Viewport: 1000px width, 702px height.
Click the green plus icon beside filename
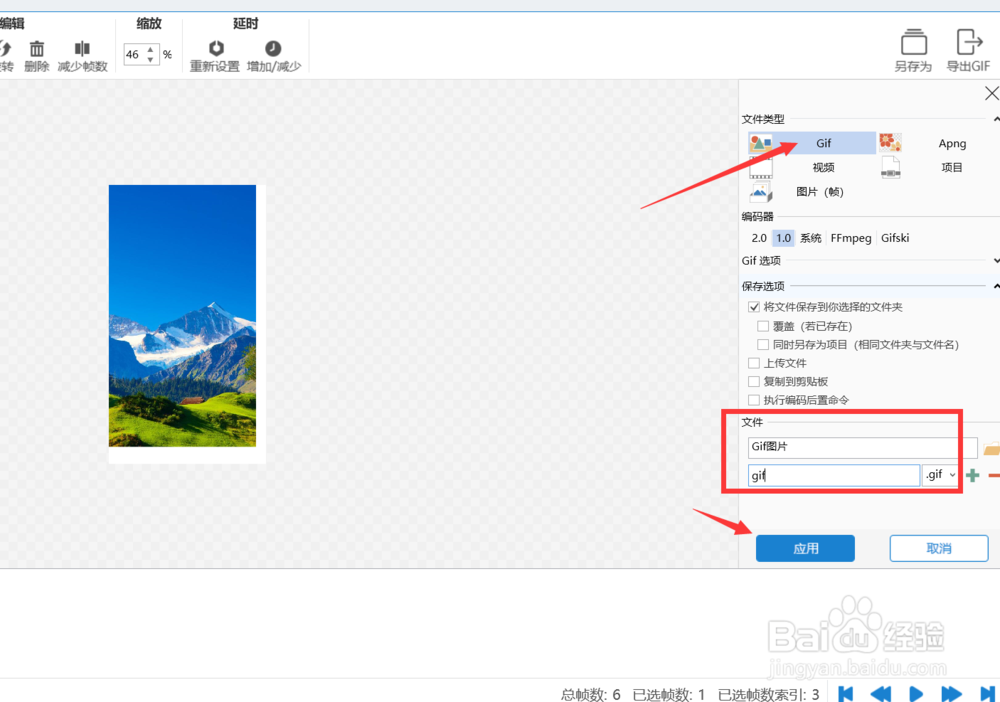pos(973,475)
